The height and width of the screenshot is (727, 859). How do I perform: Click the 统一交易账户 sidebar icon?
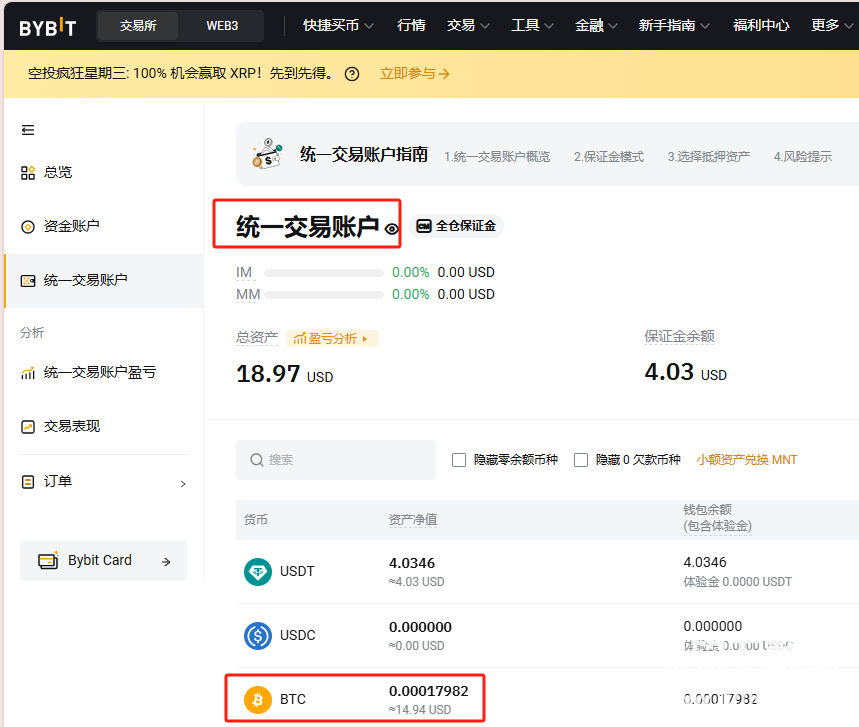pos(28,281)
